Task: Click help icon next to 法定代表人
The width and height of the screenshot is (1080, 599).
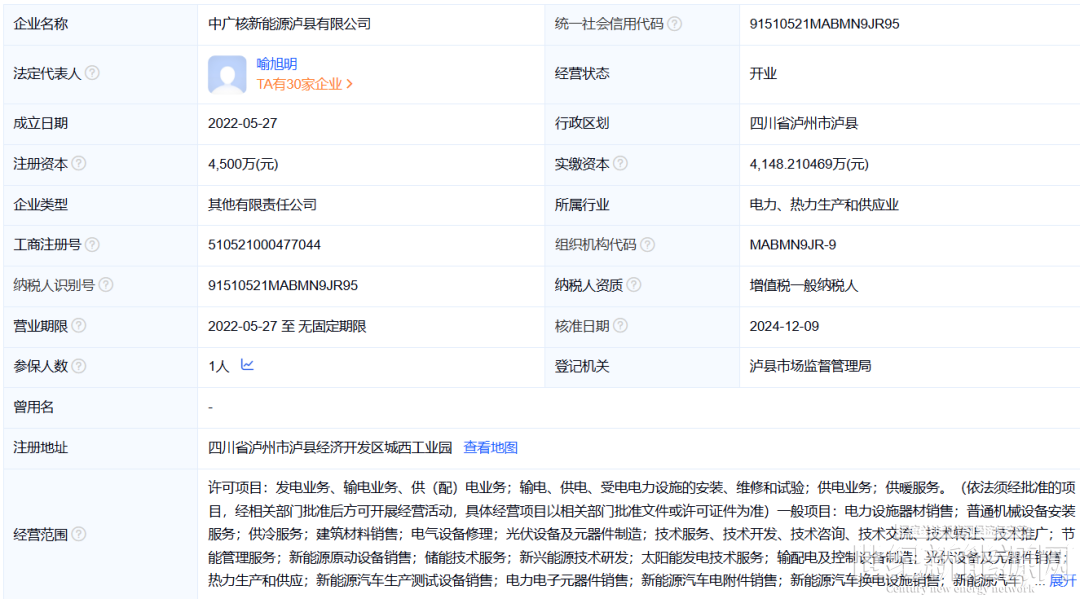Action: pyautogui.click(x=92, y=73)
